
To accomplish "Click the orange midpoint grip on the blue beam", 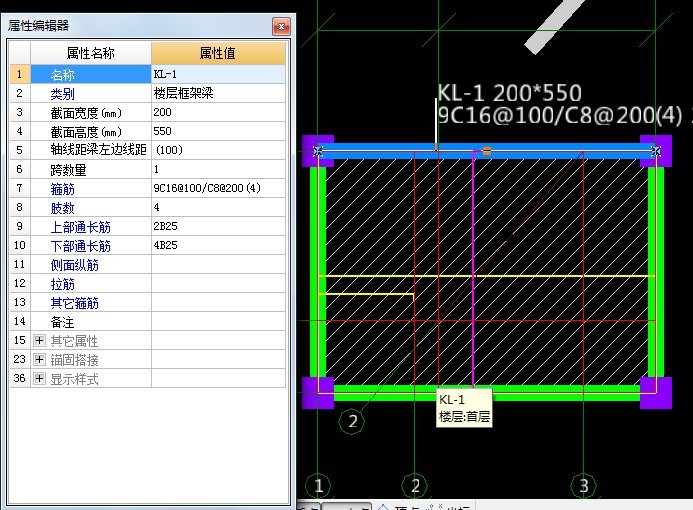I will pyautogui.click(x=487, y=151).
